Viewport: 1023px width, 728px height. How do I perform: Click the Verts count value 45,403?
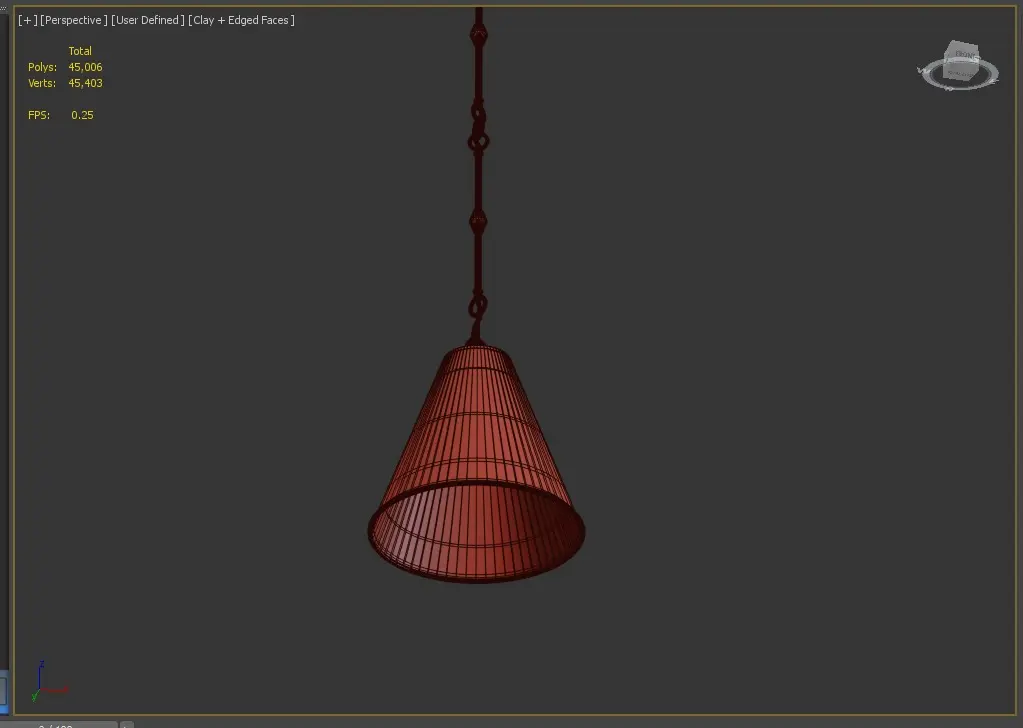(85, 83)
